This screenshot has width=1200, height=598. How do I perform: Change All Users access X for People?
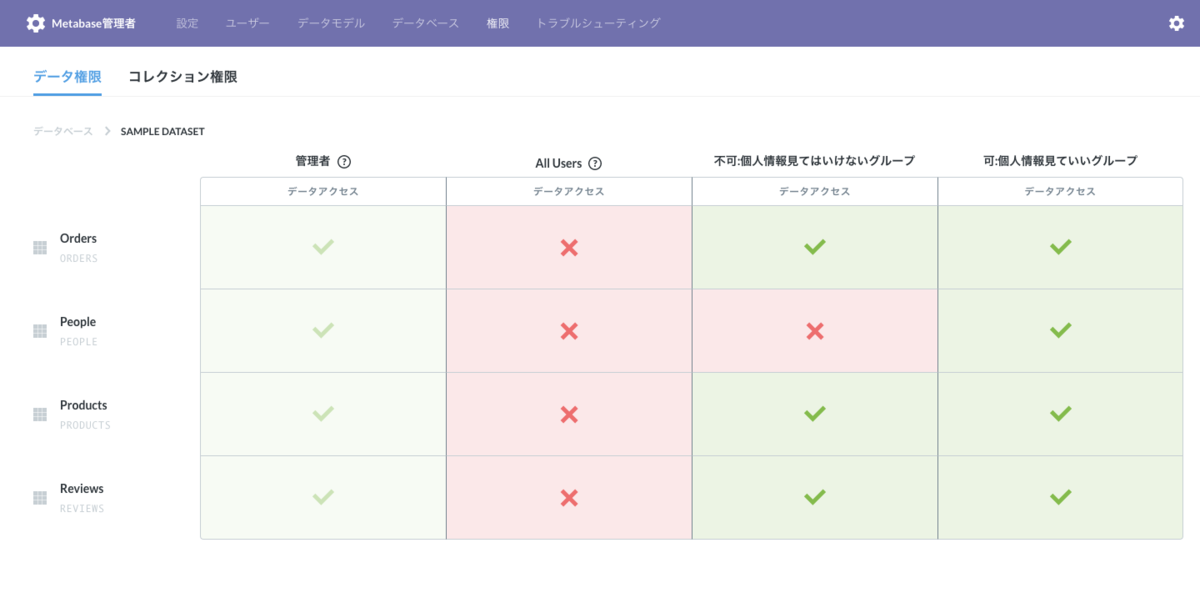569,331
